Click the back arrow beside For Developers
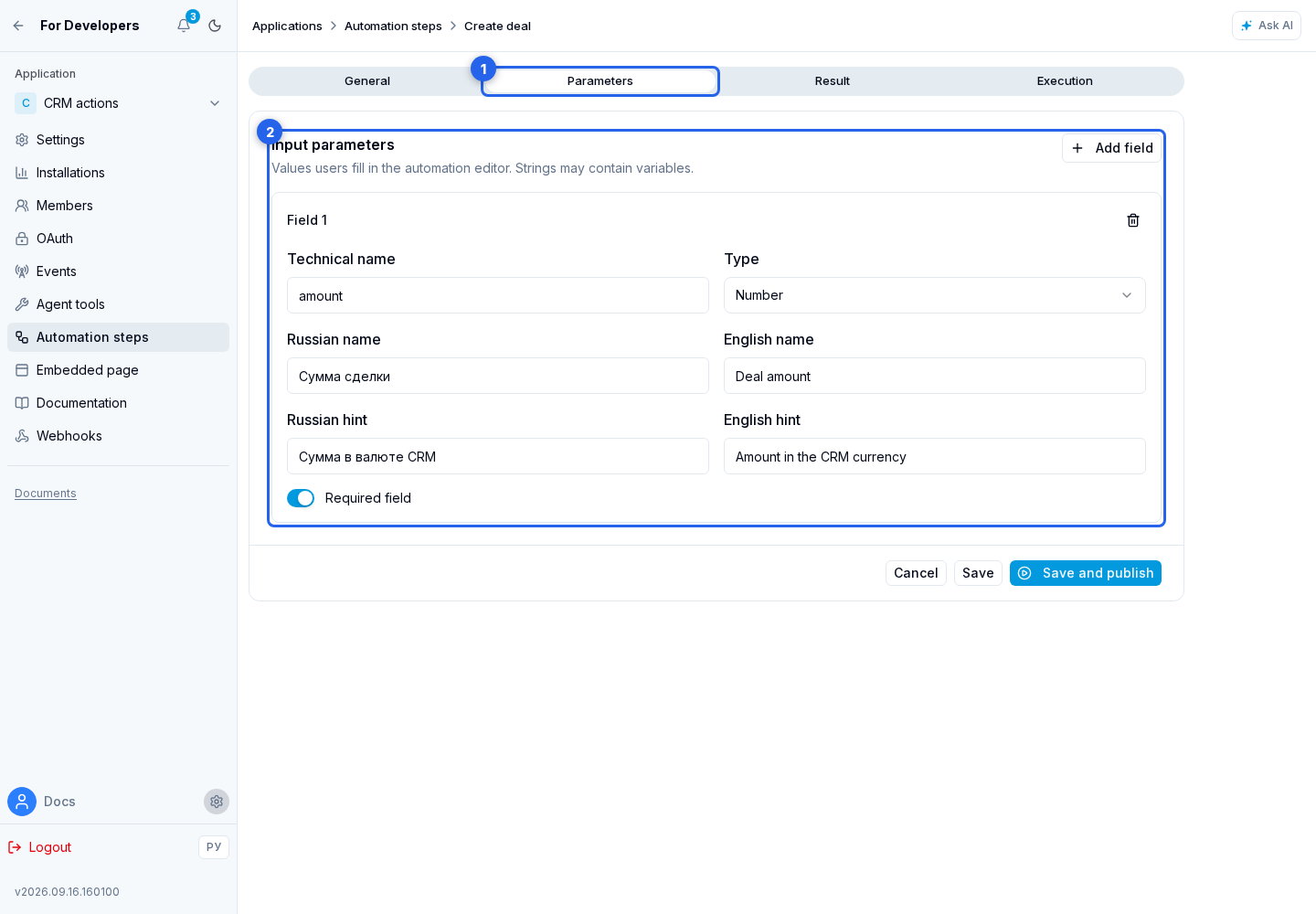The height and width of the screenshot is (914, 1316). 18,26
